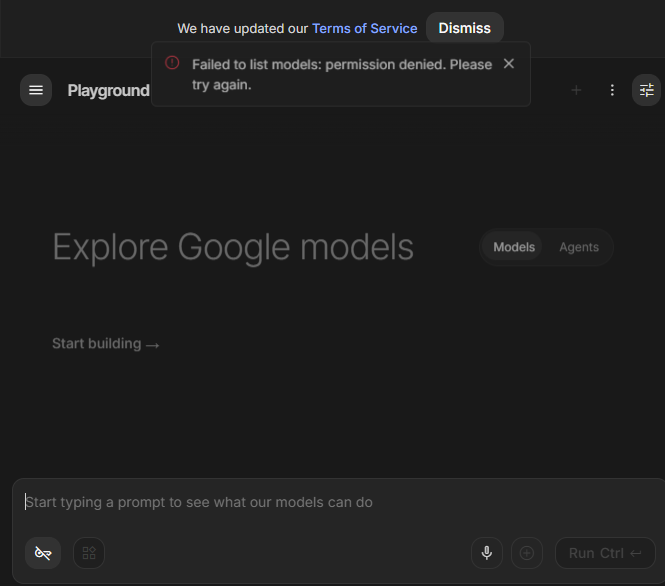Click the Run Ctrl button
This screenshot has height=586, width=665.
pos(605,553)
